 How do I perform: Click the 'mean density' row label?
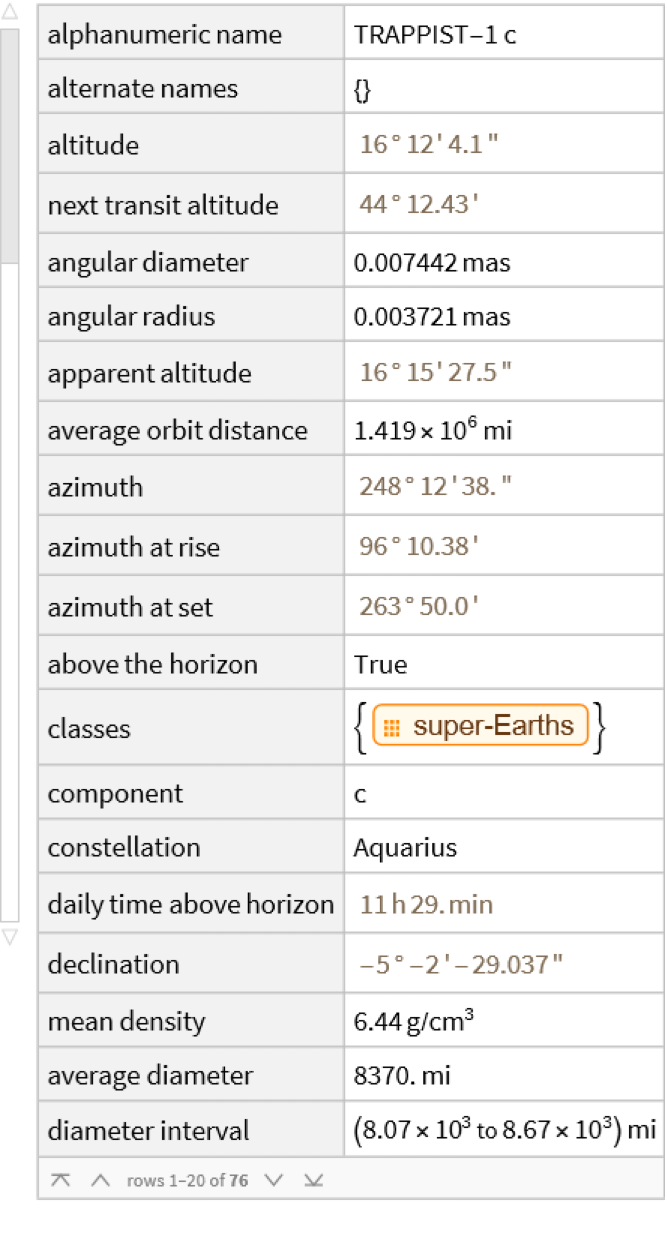126,1021
